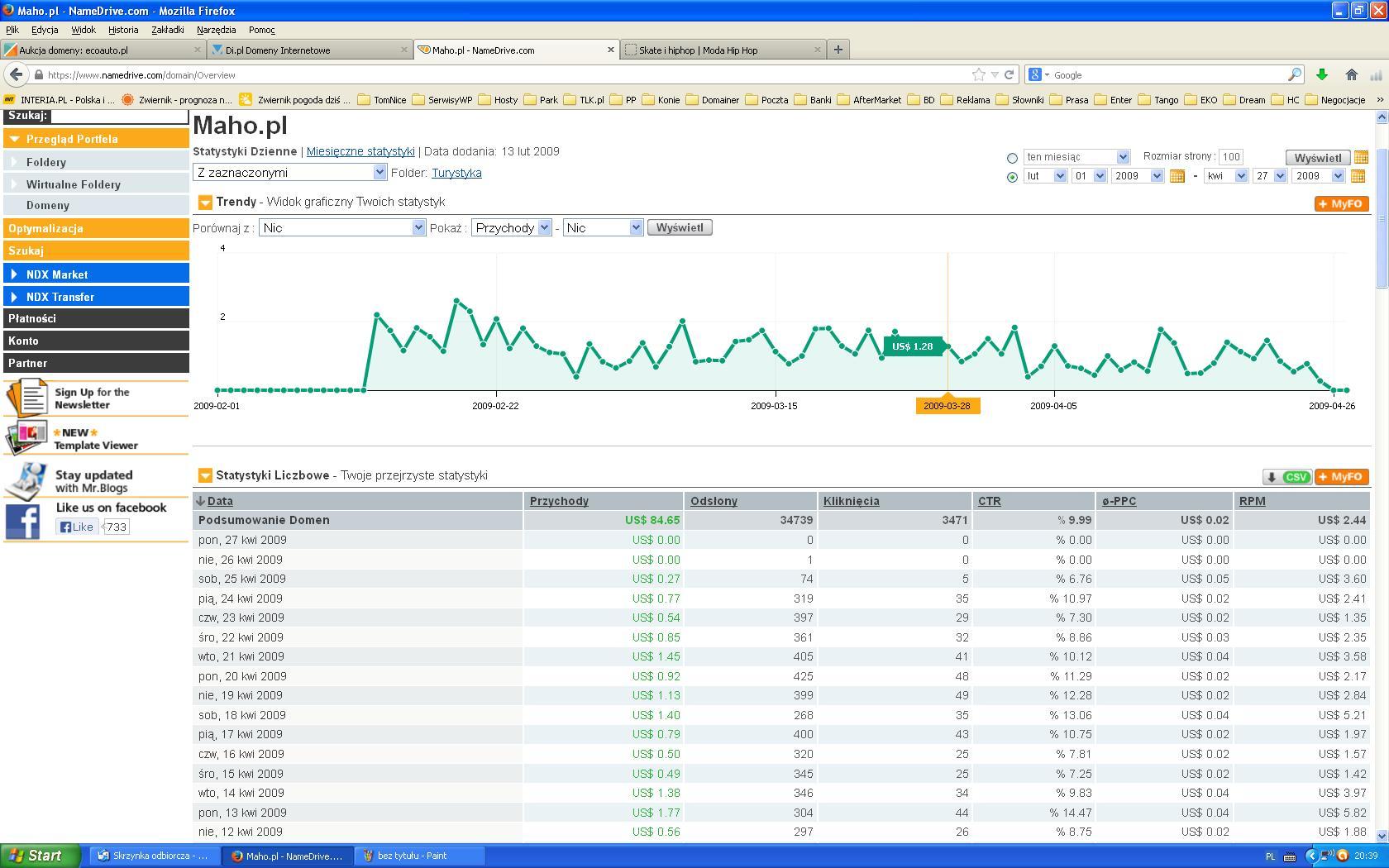Expand NDX Transfer sidebar item
The image size is (1389, 868).
click(96, 296)
